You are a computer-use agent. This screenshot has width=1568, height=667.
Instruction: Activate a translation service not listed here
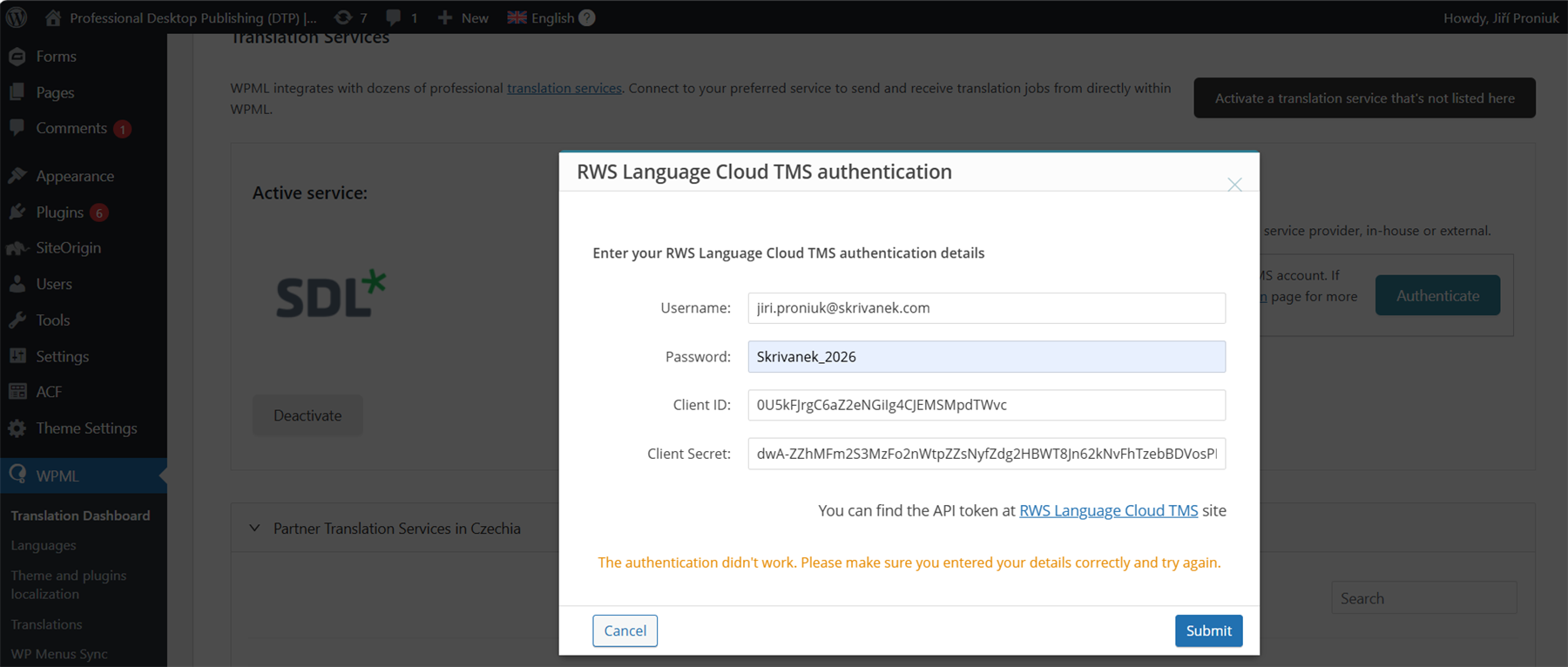1364,98
